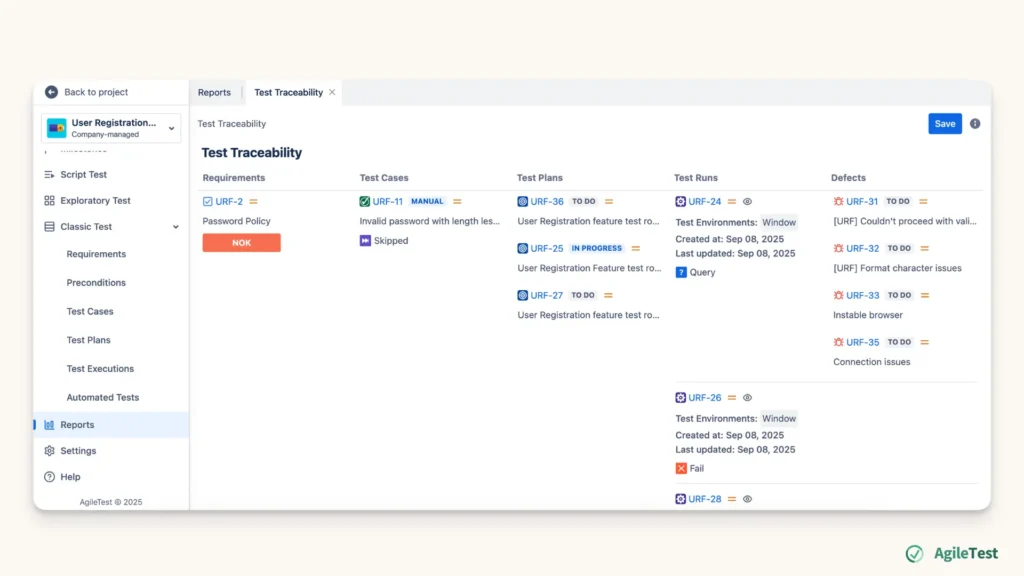This screenshot has width=1024, height=576.
Task: Click the Reports chart icon in sidebar
Action: click(x=49, y=424)
